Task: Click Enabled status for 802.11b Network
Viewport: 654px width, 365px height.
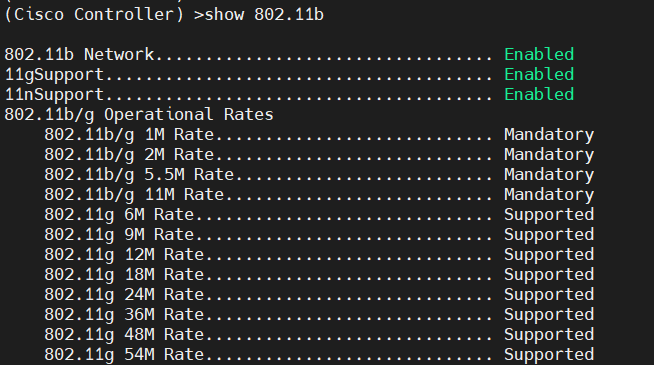Action: click(539, 54)
